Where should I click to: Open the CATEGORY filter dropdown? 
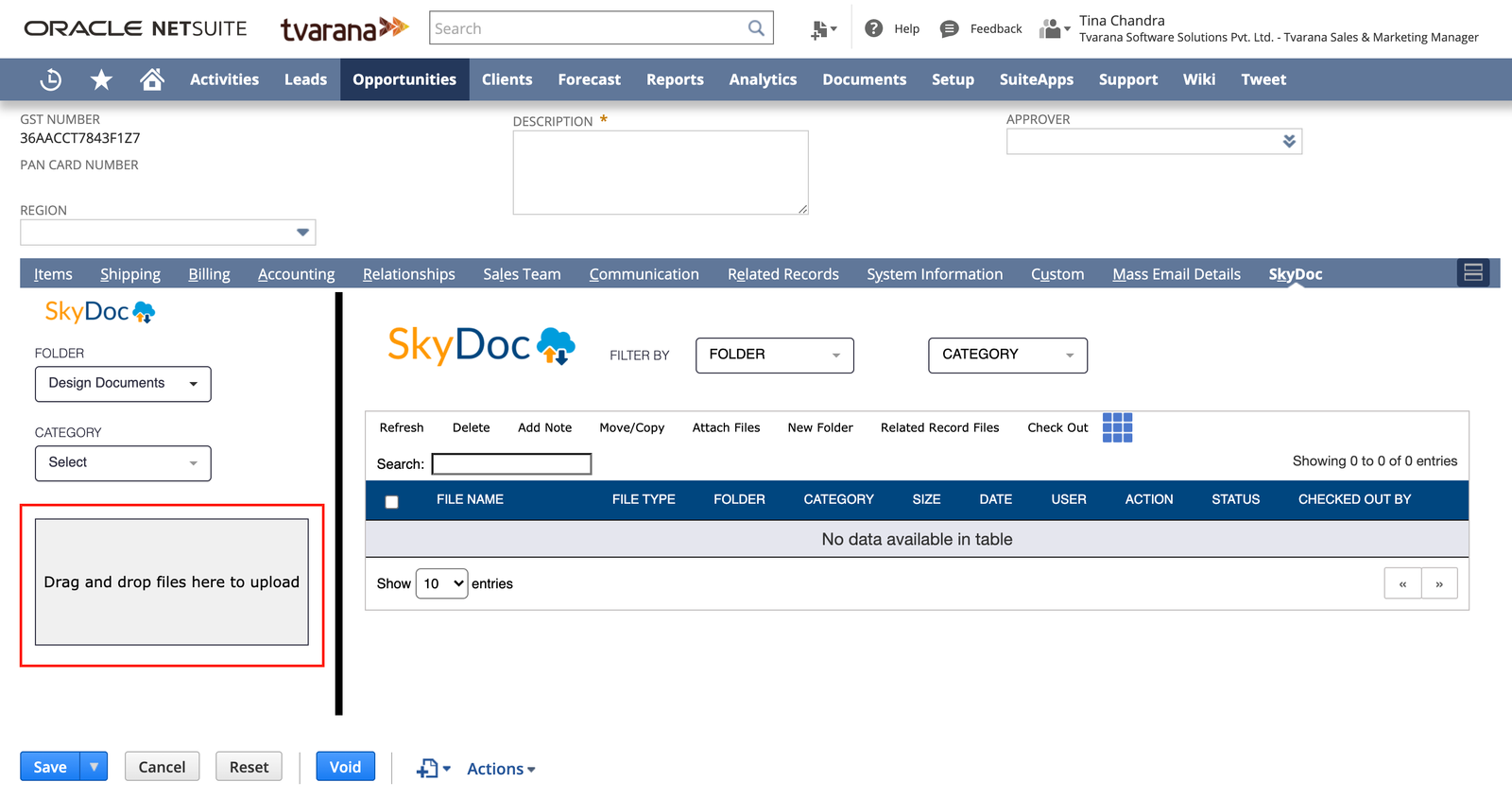[x=1007, y=356]
